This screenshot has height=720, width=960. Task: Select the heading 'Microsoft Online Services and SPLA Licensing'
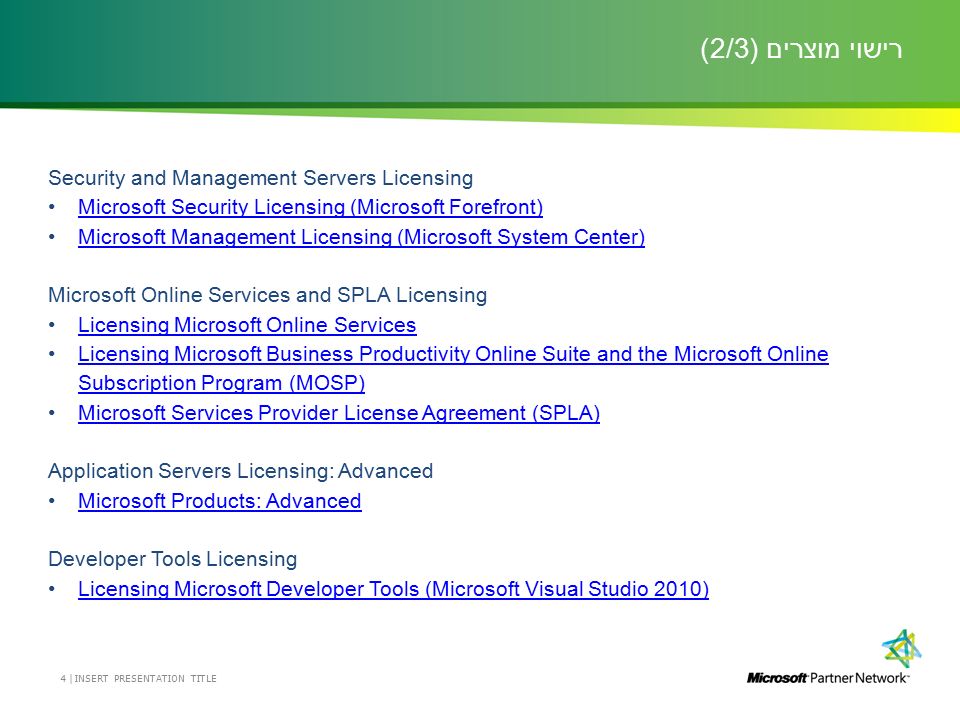pos(268,295)
